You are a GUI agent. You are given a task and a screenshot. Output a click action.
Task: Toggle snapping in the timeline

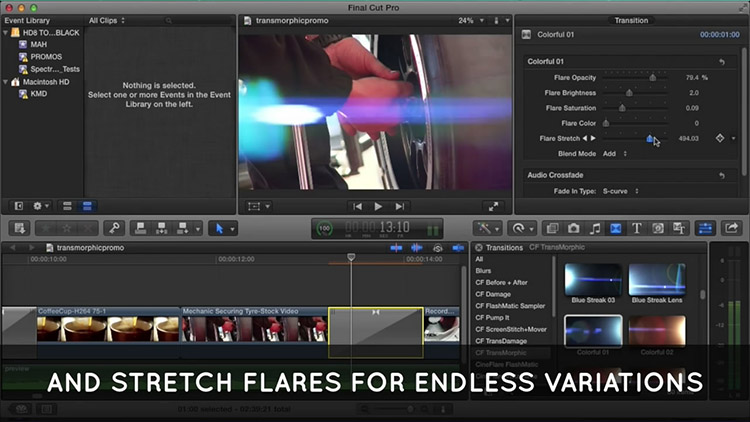click(x=458, y=247)
